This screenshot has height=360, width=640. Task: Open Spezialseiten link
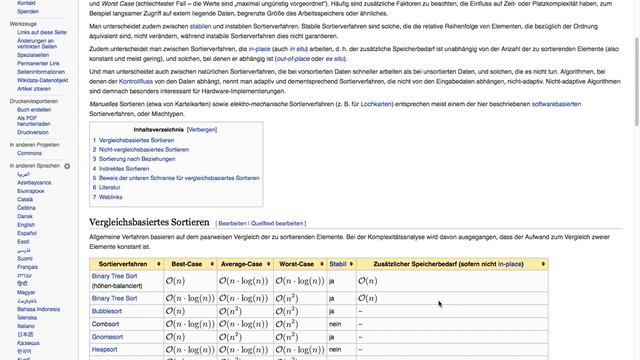pos(33,55)
